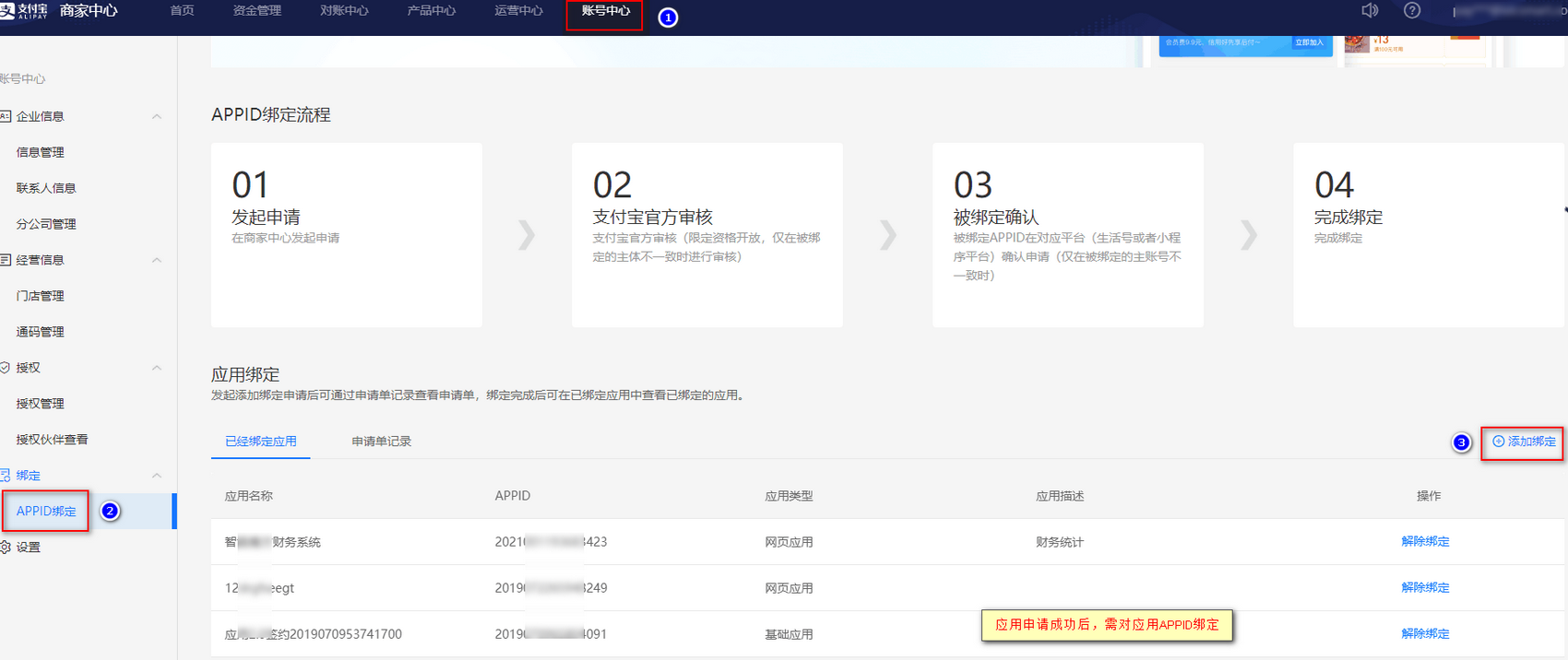The height and width of the screenshot is (660, 1568).
Task: Click 解除绑定 for the 财务统计 app
Action: pos(1425,541)
